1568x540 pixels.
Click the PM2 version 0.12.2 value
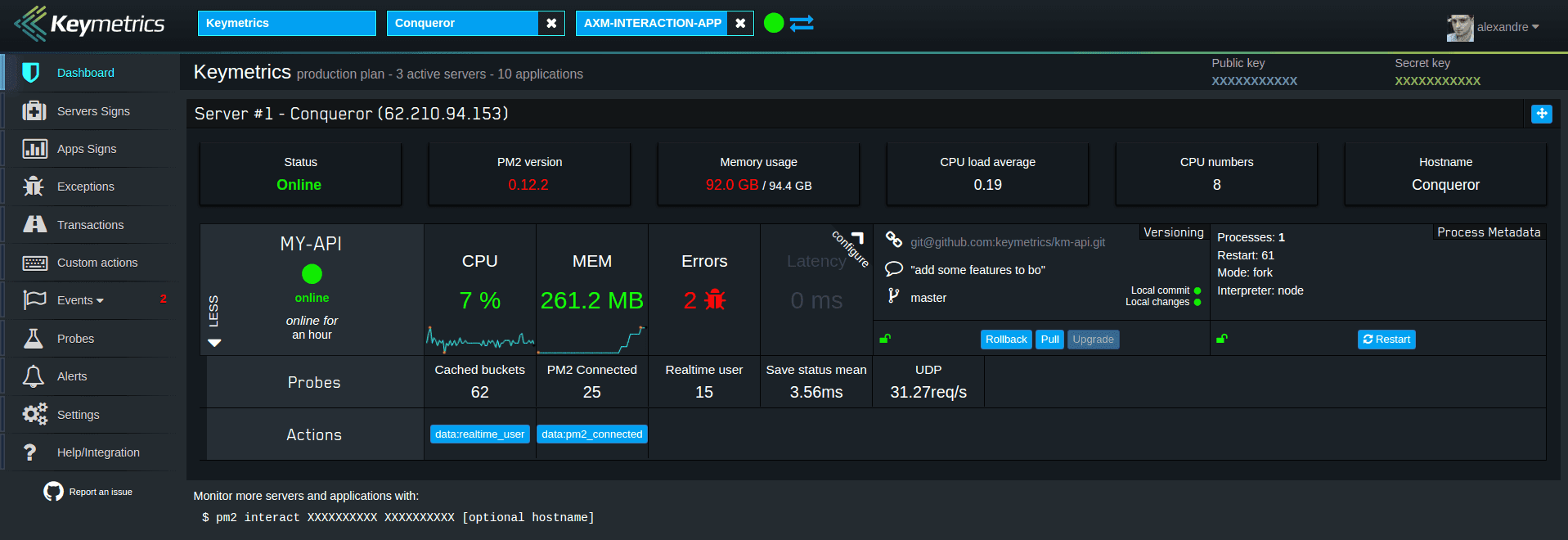pos(528,185)
